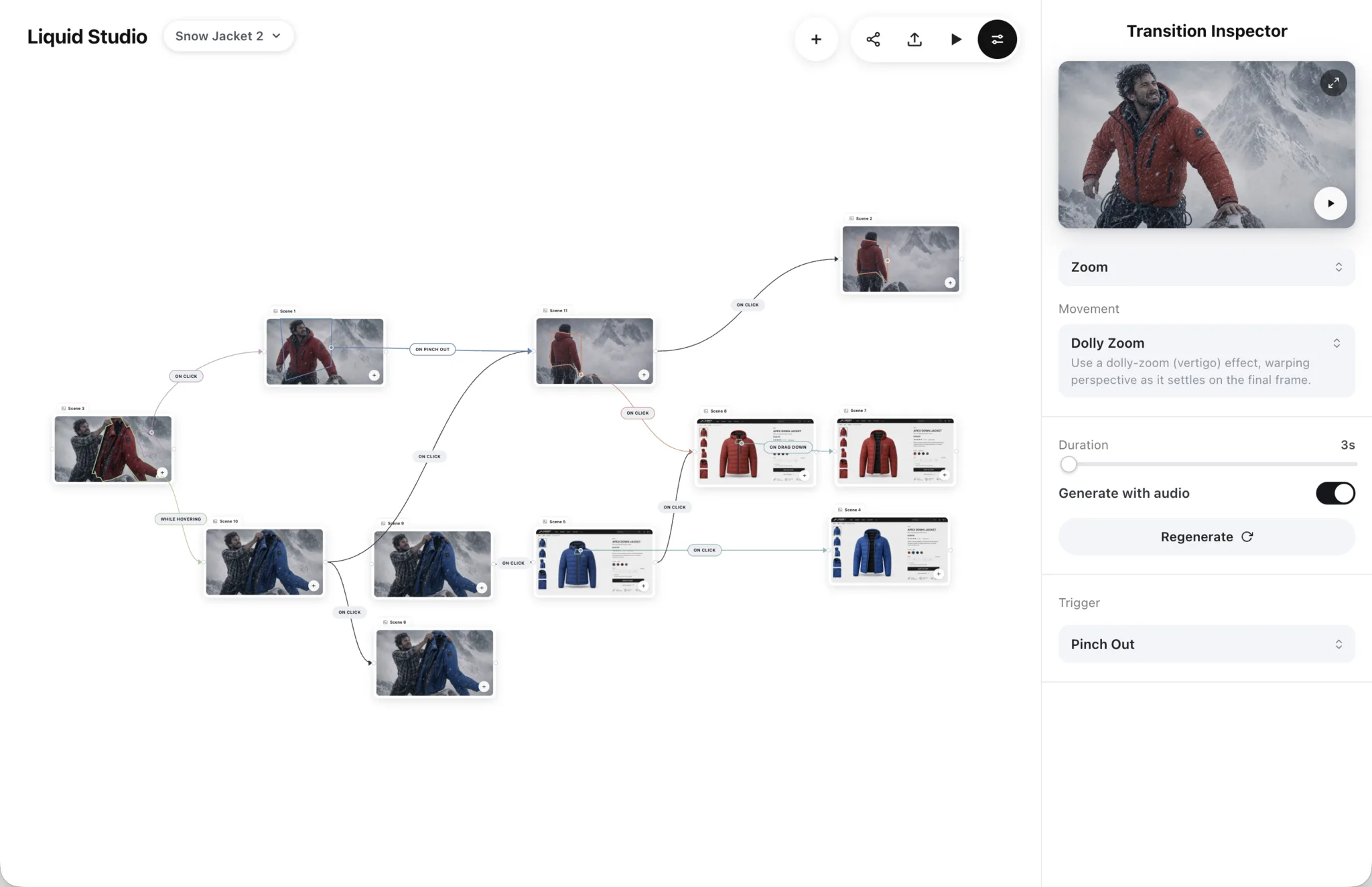
Task: Click the Scene 1 label icon
Action: (x=275, y=311)
